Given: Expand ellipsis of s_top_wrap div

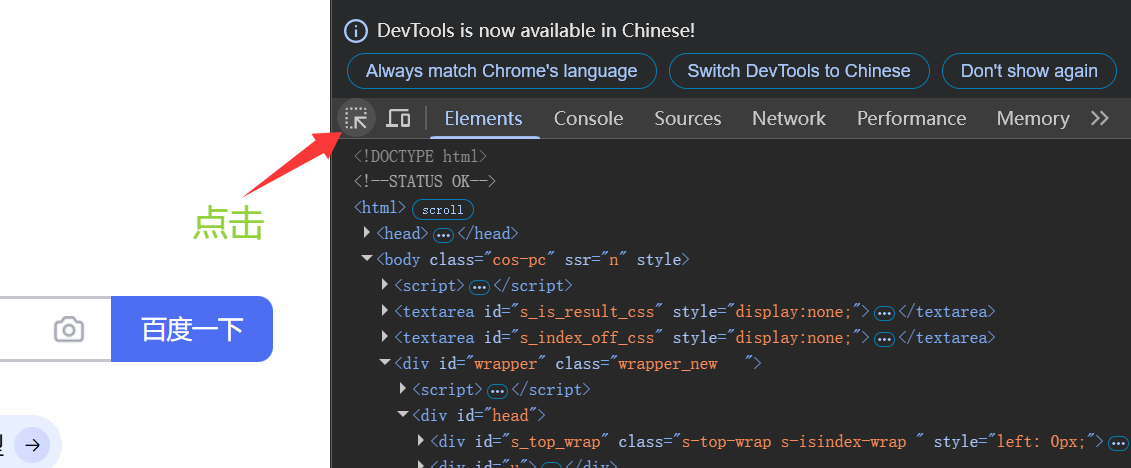Looking at the screenshot, I should pos(1117,443).
